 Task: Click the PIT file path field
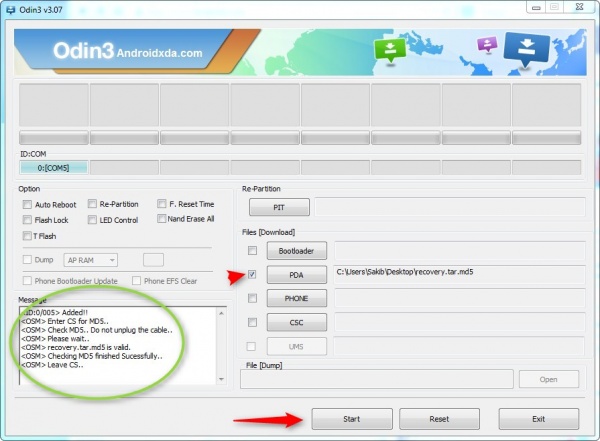(450, 207)
